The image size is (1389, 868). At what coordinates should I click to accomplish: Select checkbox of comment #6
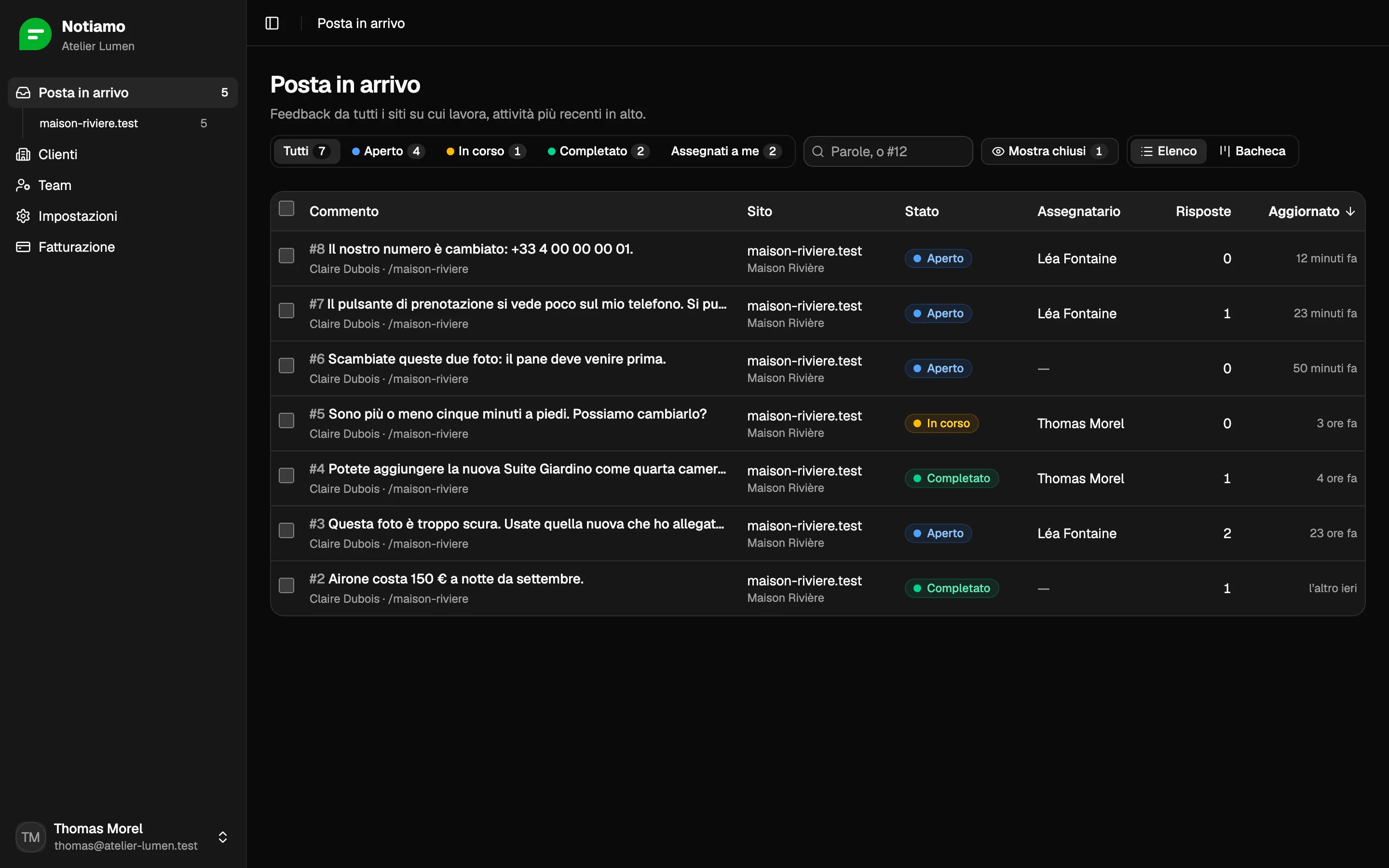tap(286, 366)
